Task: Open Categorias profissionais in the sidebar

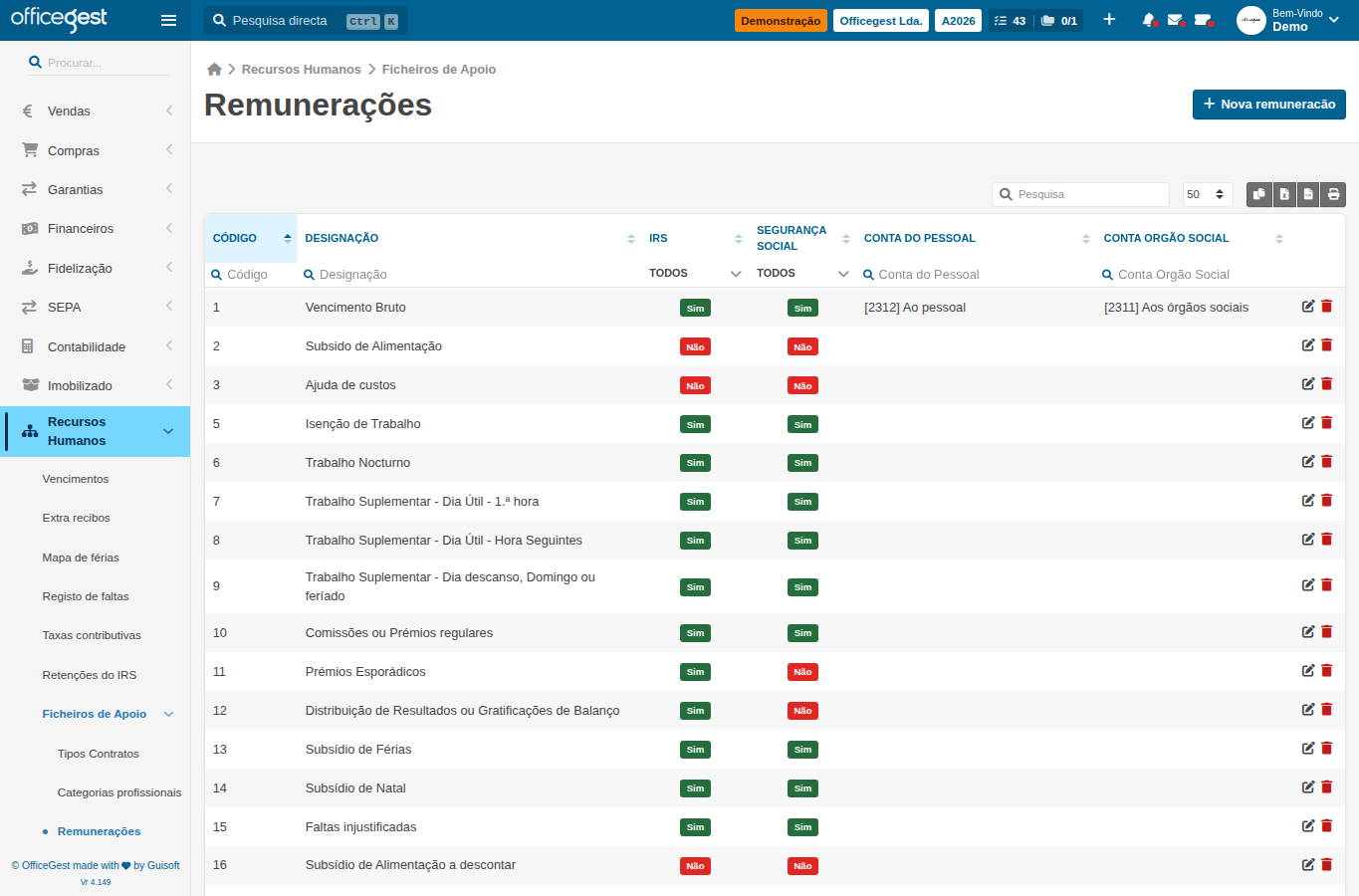Action: [x=119, y=792]
